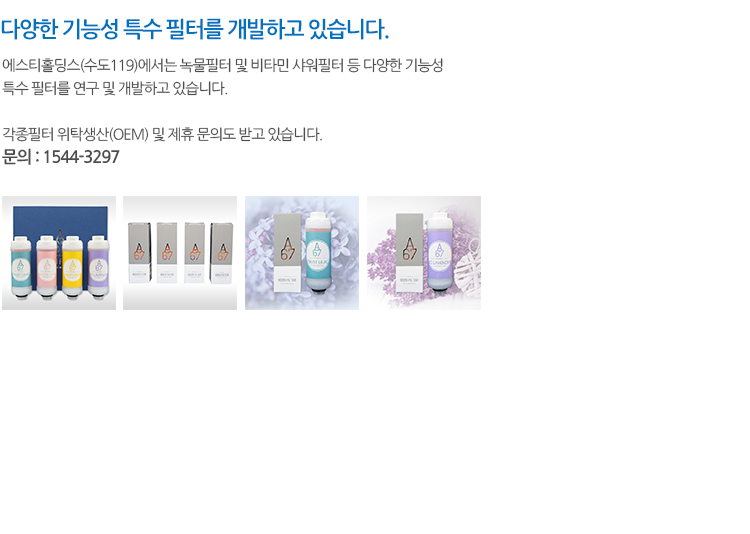Select the teal filter bottle in gift set
750x534 pixels.
(x=21, y=268)
